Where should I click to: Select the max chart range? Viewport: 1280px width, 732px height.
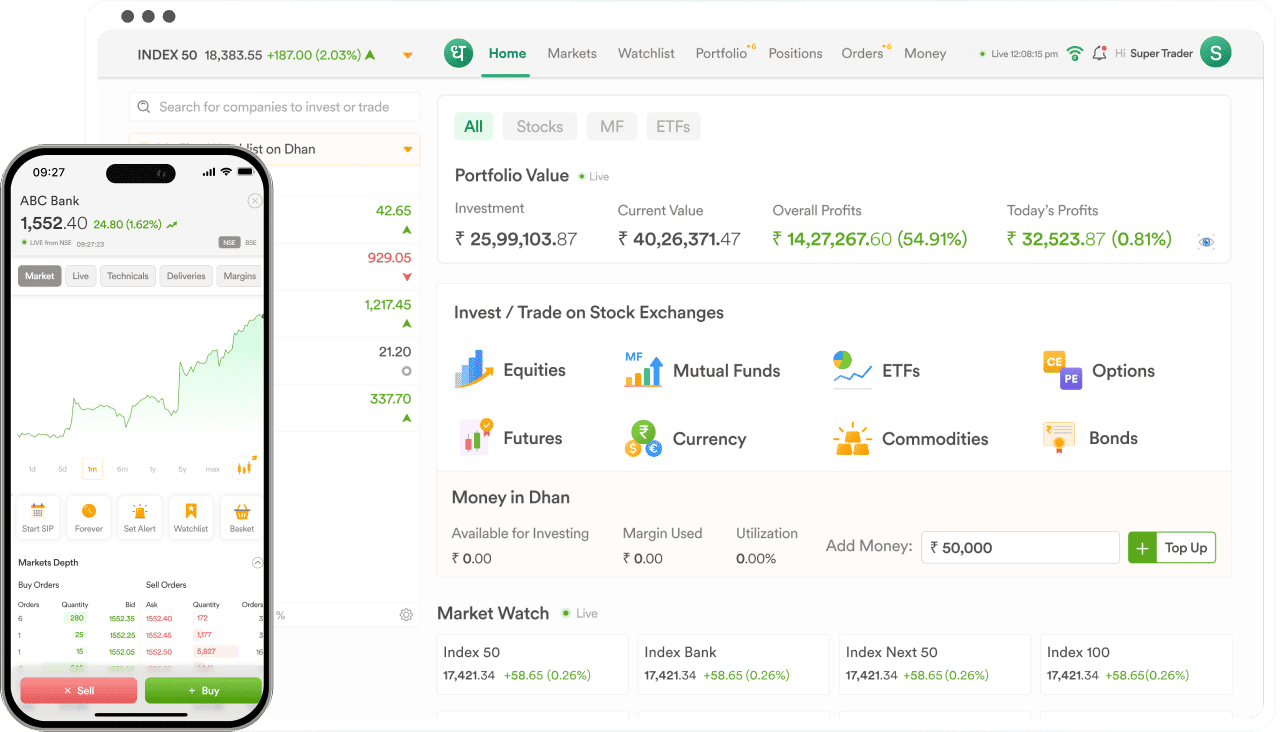(x=212, y=469)
